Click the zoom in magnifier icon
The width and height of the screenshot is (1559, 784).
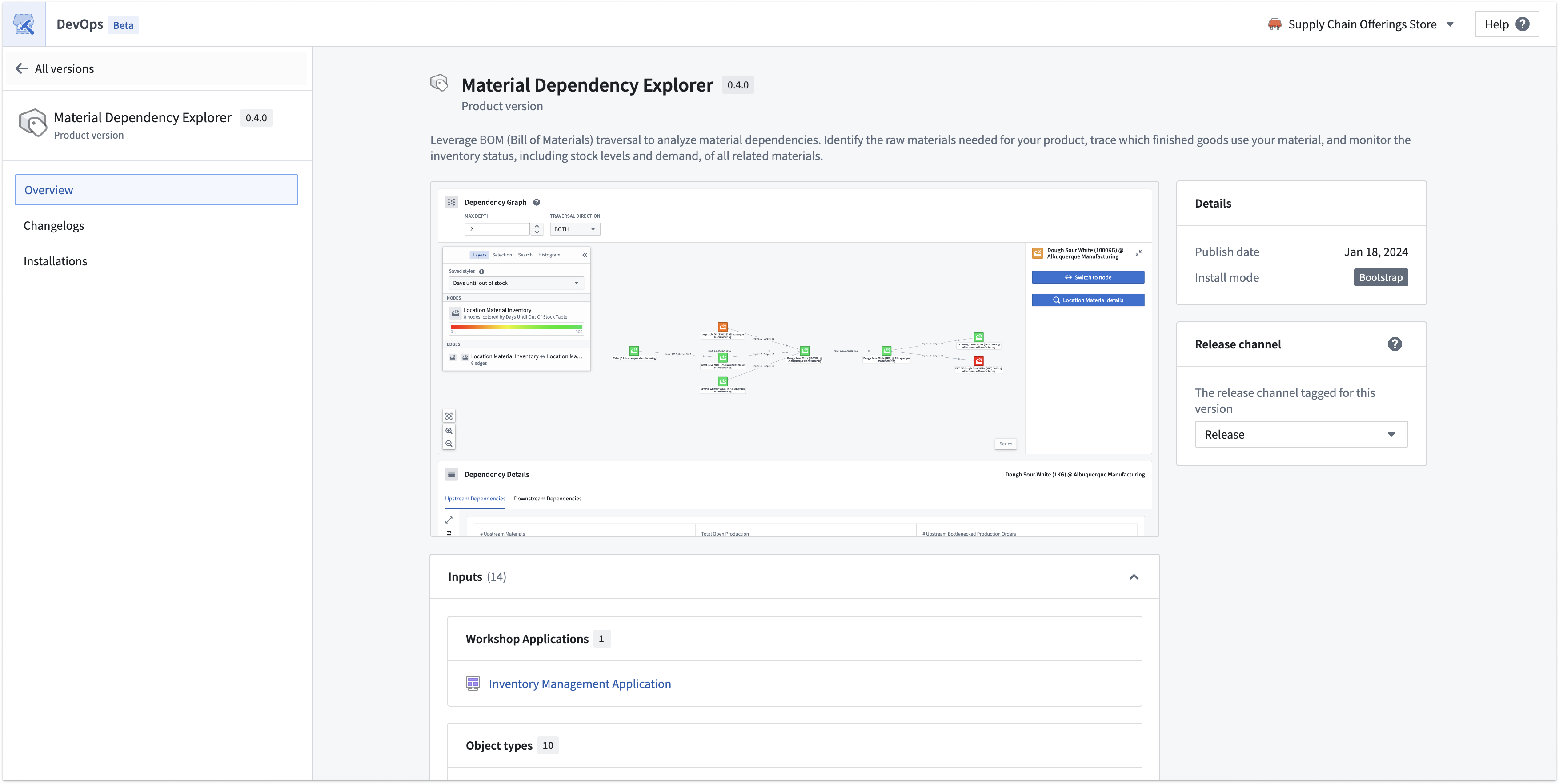coord(449,431)
